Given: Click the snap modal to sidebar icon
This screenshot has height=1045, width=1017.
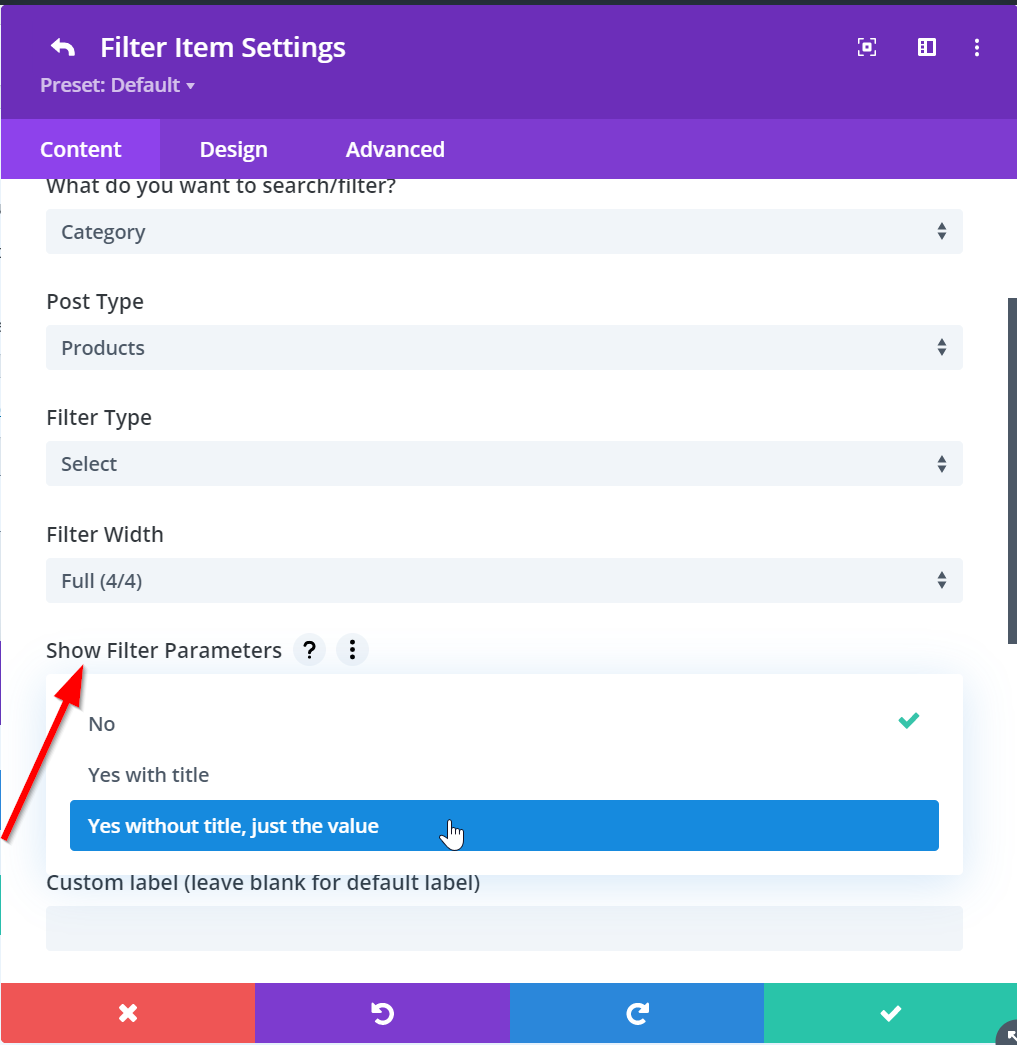Looking at the screenshot, I should pyautogui.click(x=927, y=47).
